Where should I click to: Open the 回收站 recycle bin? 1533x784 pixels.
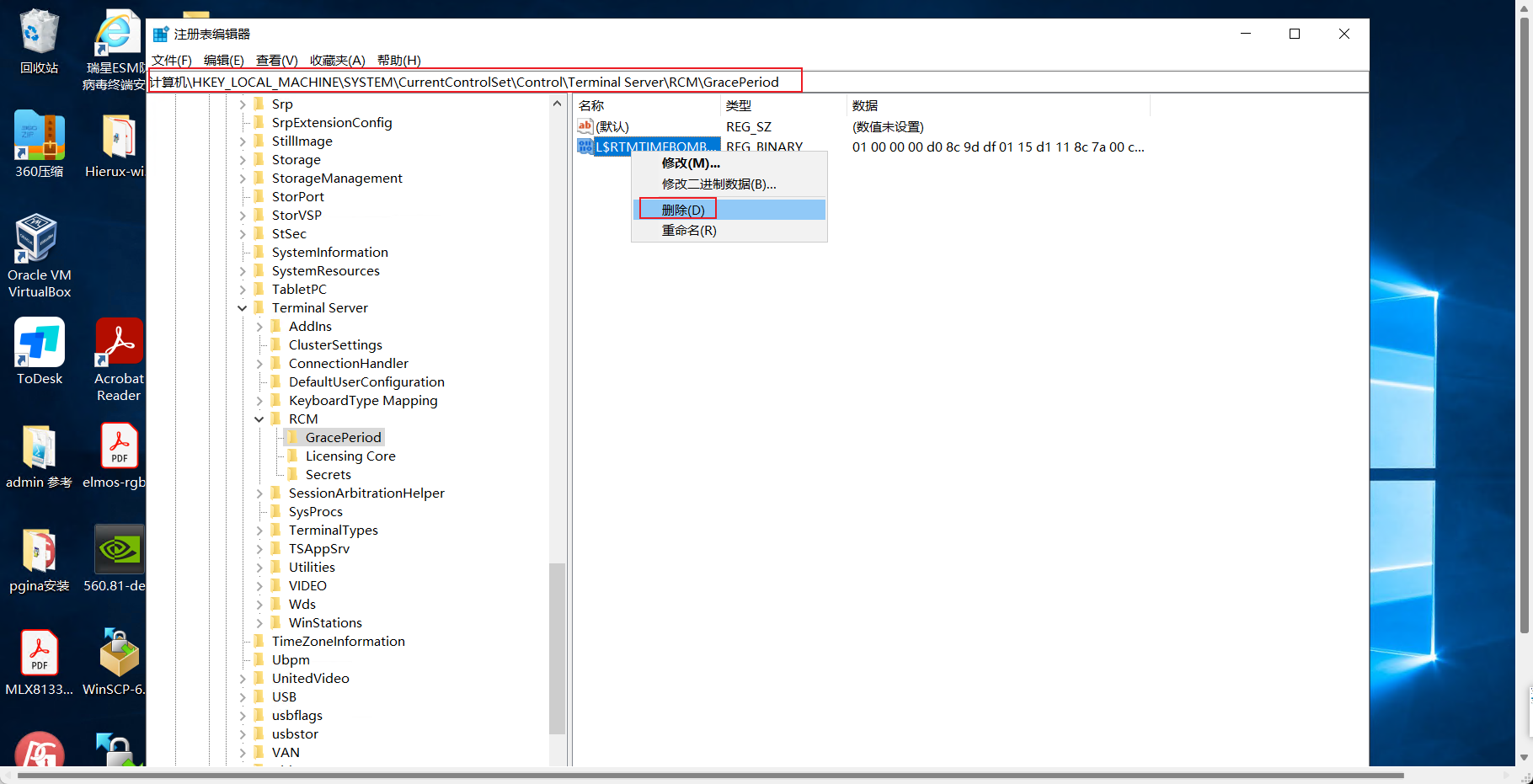point(39,32)
